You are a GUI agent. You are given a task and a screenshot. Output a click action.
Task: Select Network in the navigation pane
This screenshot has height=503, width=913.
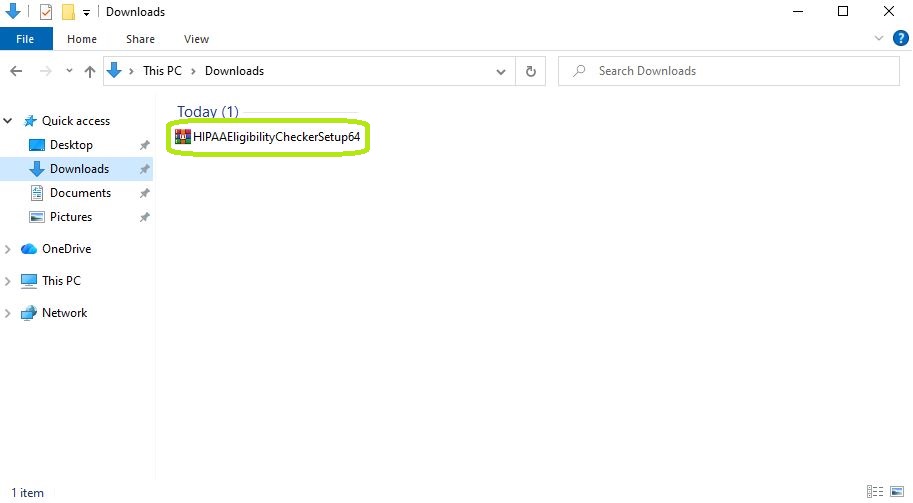[x=64, y=313]
